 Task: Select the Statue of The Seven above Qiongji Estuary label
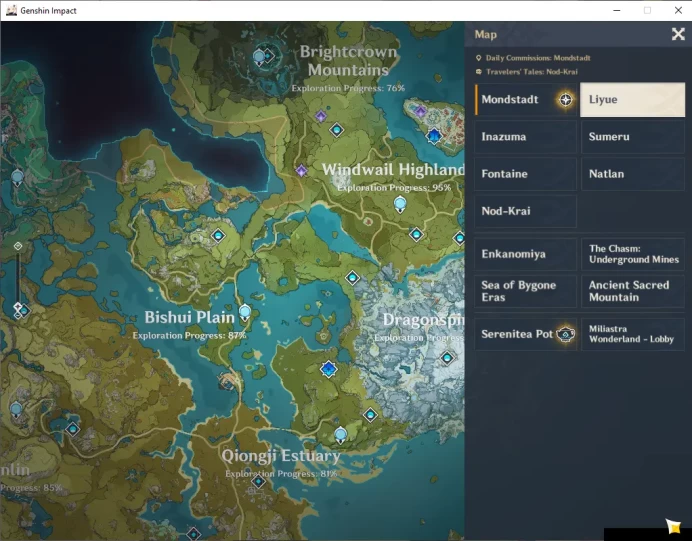click(x=340, y=436)
